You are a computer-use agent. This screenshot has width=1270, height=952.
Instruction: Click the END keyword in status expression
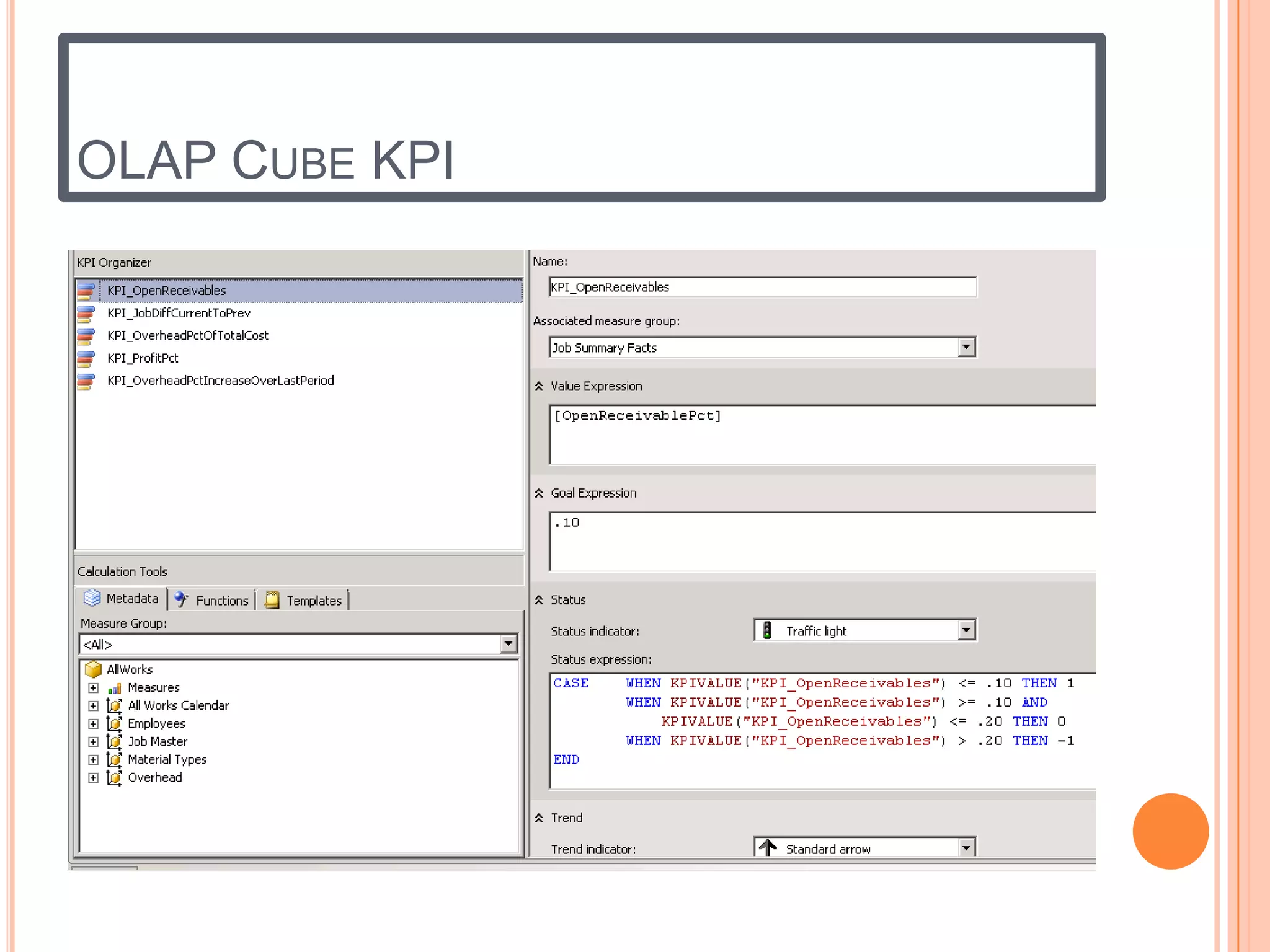tap(566, 760)
